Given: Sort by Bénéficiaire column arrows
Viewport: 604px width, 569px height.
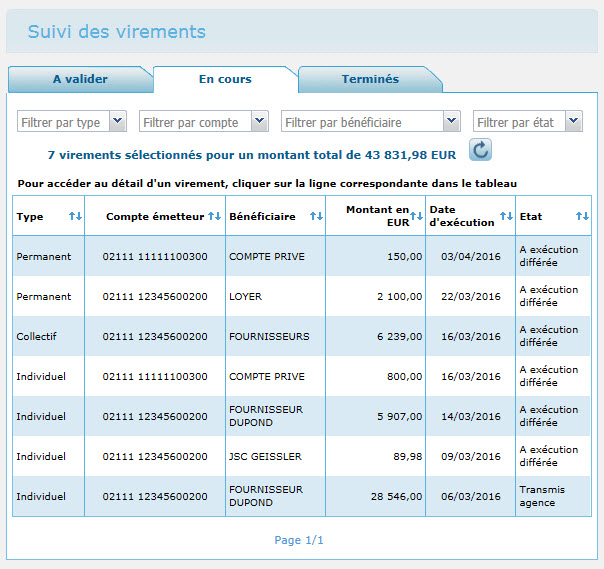Looking at the screenshot, I should click(317, 216).
